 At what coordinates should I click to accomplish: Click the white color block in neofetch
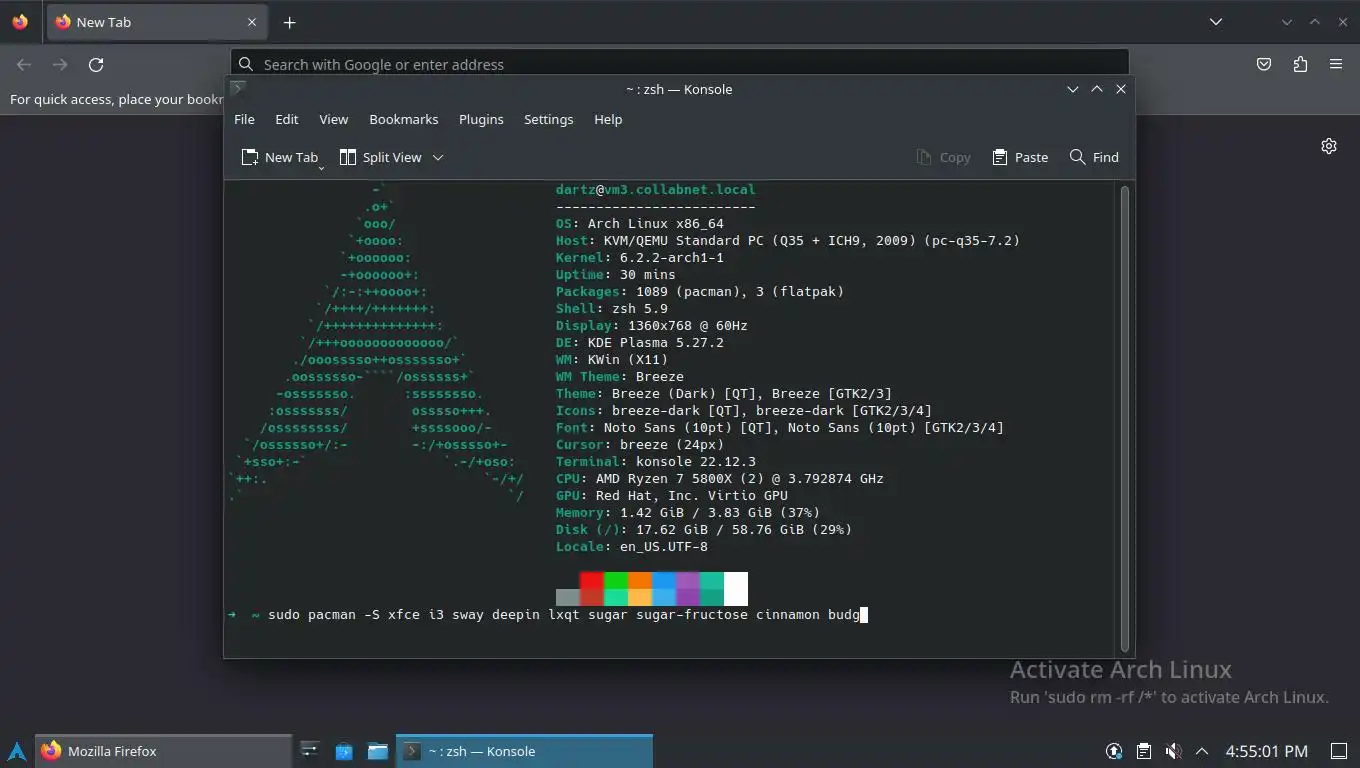click(x=736, y=588)
